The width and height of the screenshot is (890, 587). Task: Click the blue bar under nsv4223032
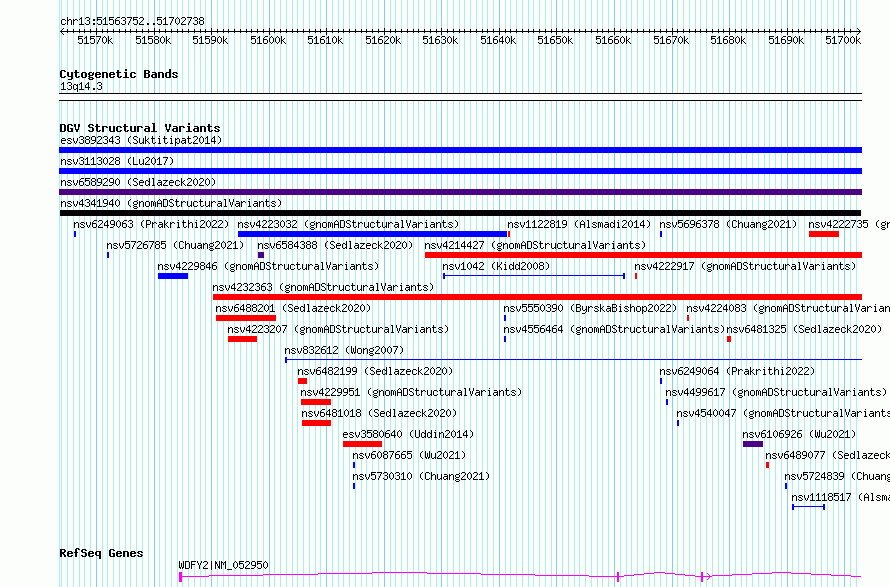tap(372, 234)
